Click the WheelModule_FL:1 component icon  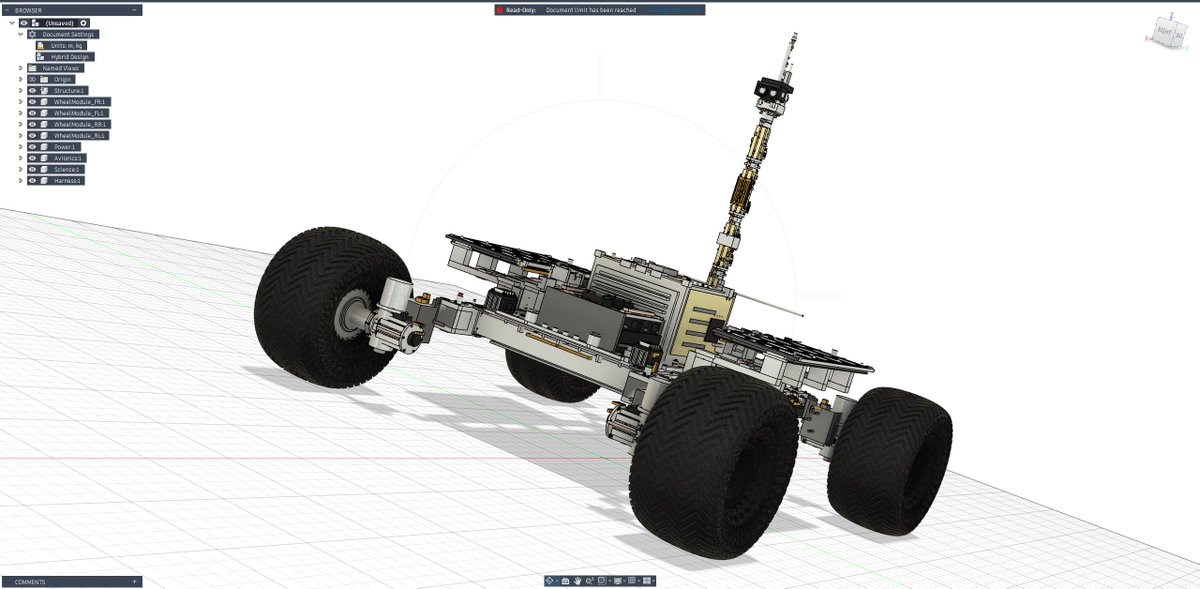44,113
